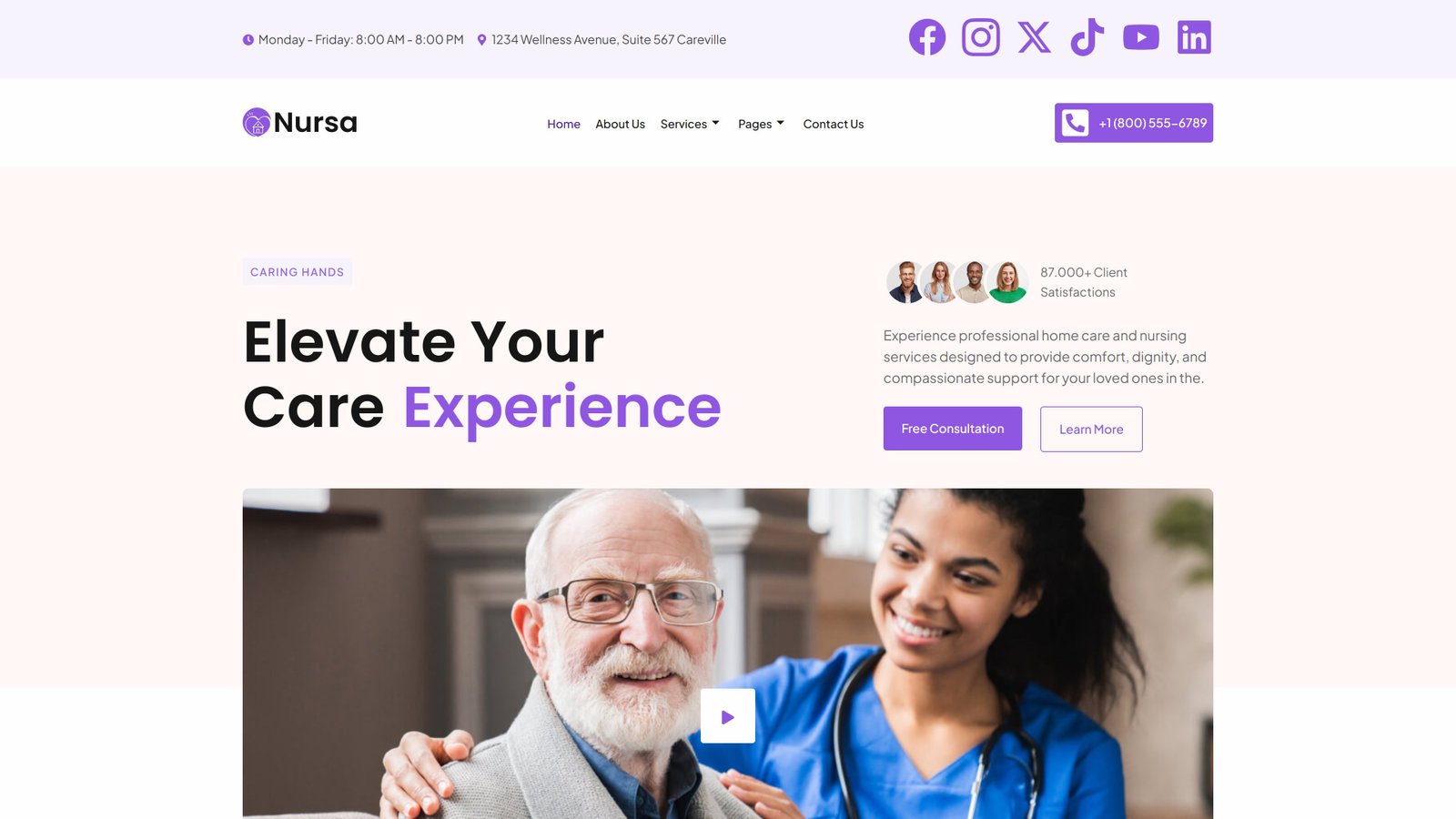1456x819 pixels.
Task: Expand the Pages dropdown menu
Action: 761,124
